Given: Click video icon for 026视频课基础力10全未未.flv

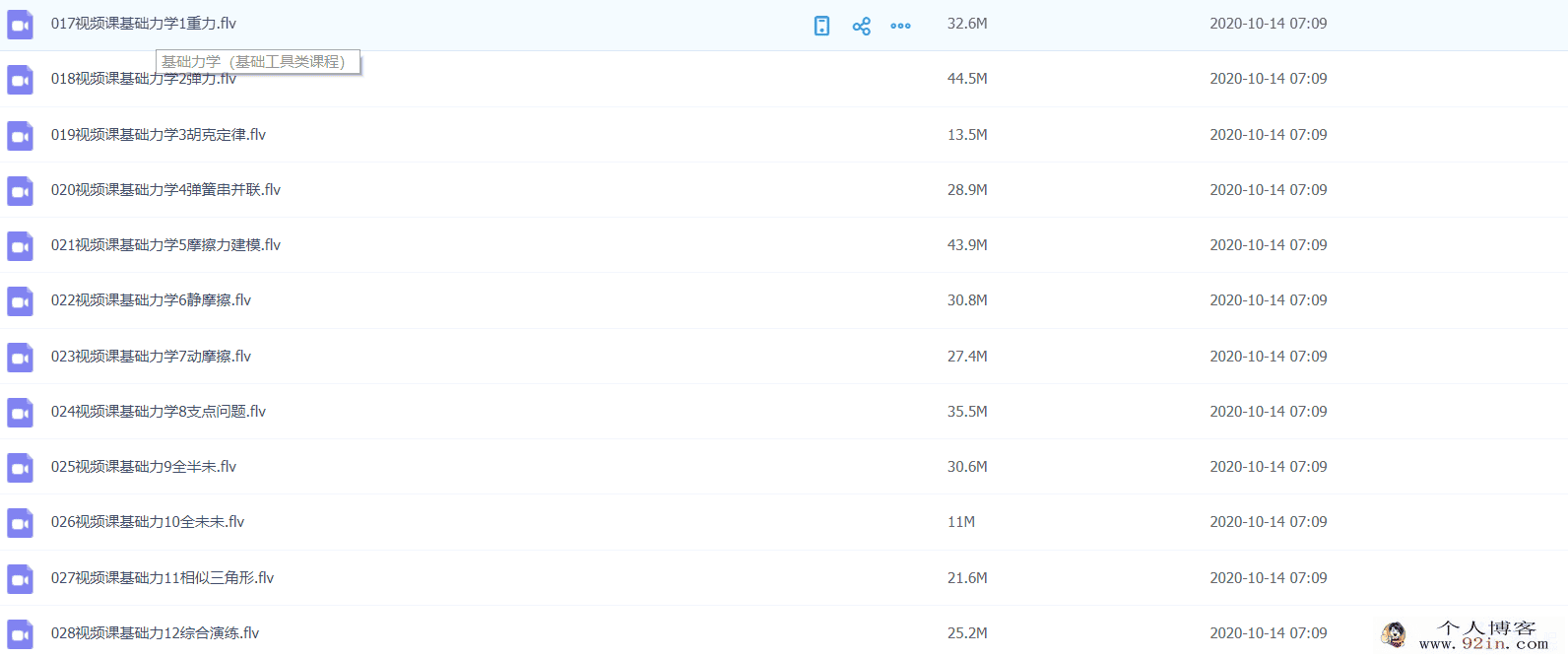Looking at the screenshot, I should (20, 523).
